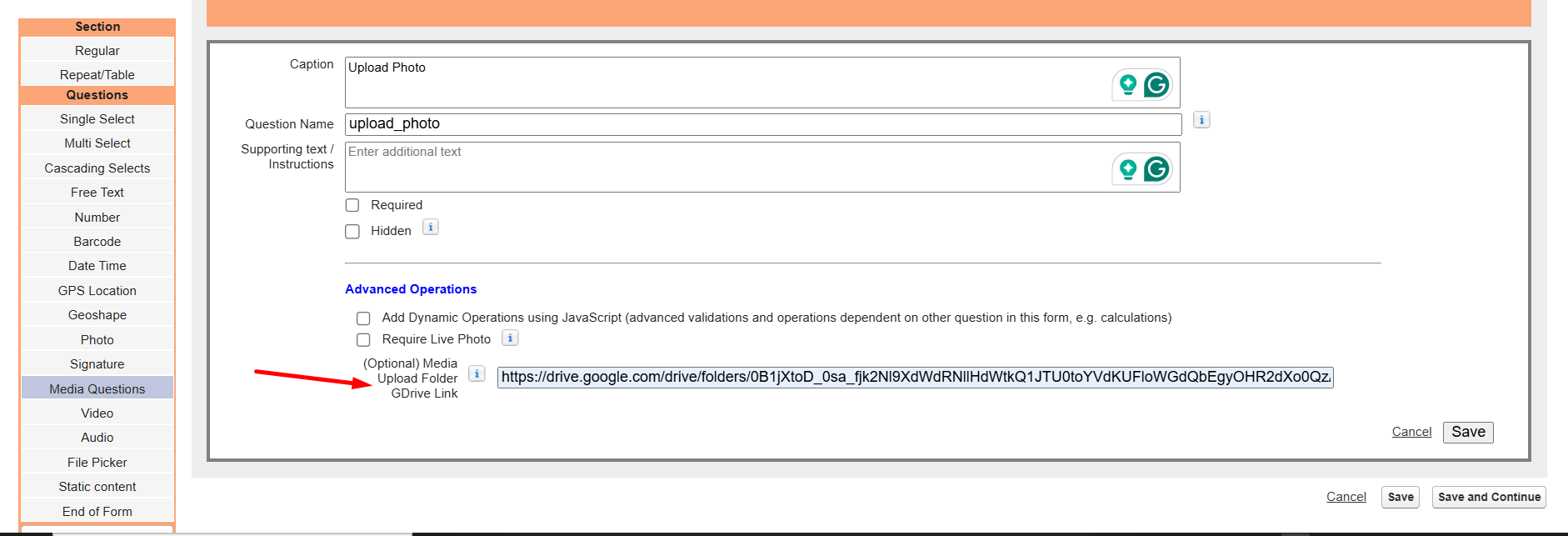The width and height of the screenshot is (1568, 536).
Task: Focus the GDrive Link URL field
Action: coord(916,378)
